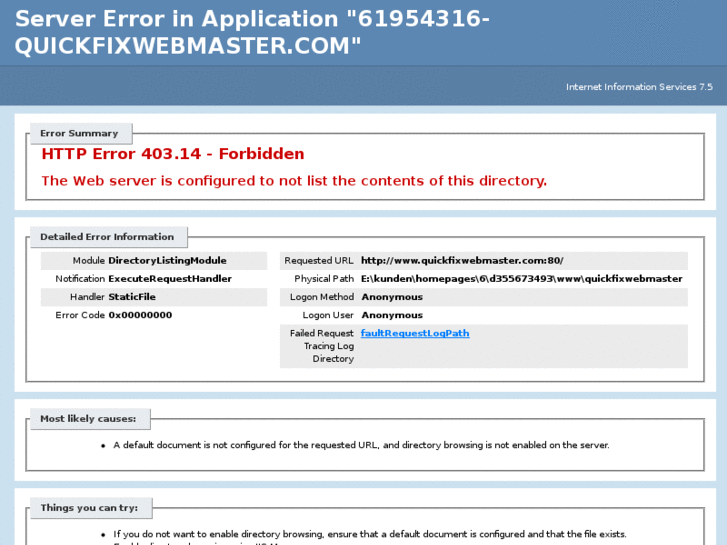Click the error code 0x00000000

140,315
